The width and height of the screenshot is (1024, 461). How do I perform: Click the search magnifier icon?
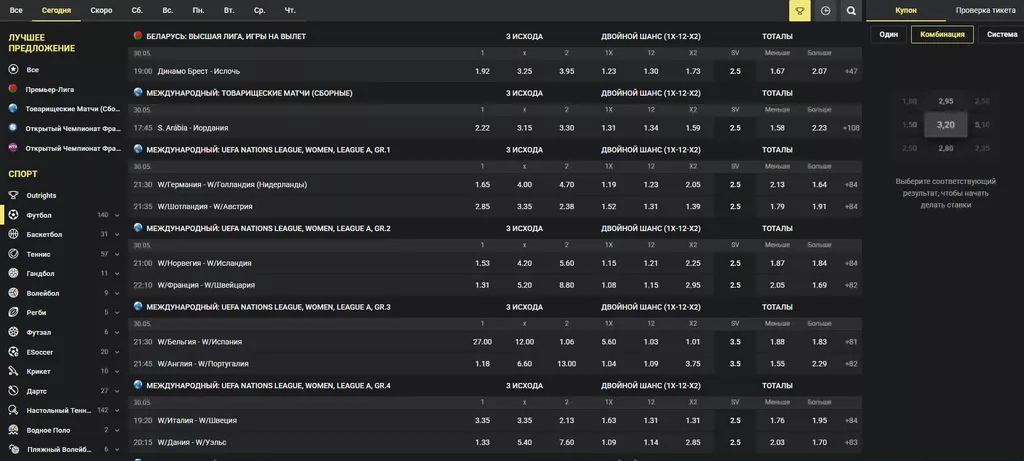pos(851,11)
